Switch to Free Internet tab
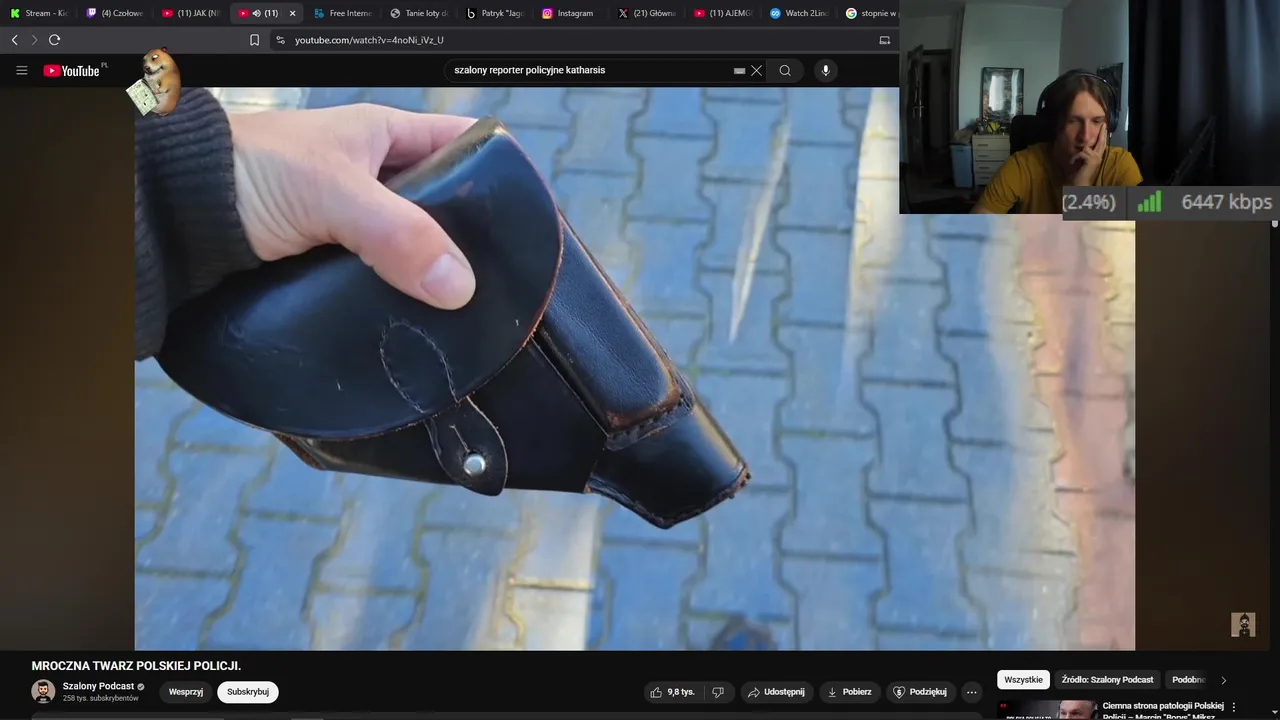1280x720 pixels. (x=343, y=13)
